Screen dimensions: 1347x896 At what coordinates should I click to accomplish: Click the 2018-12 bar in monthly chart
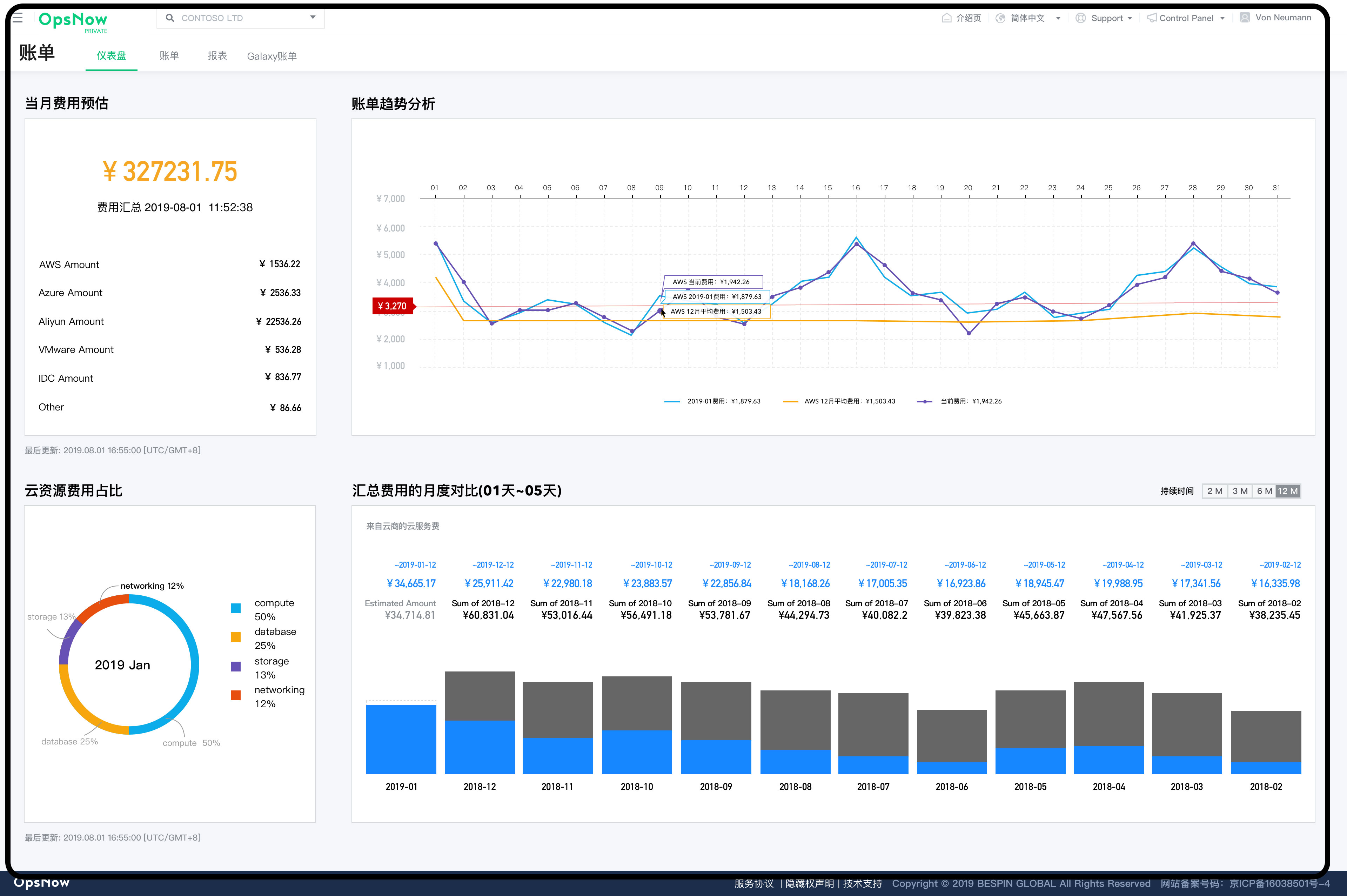(x=480, y=722)
